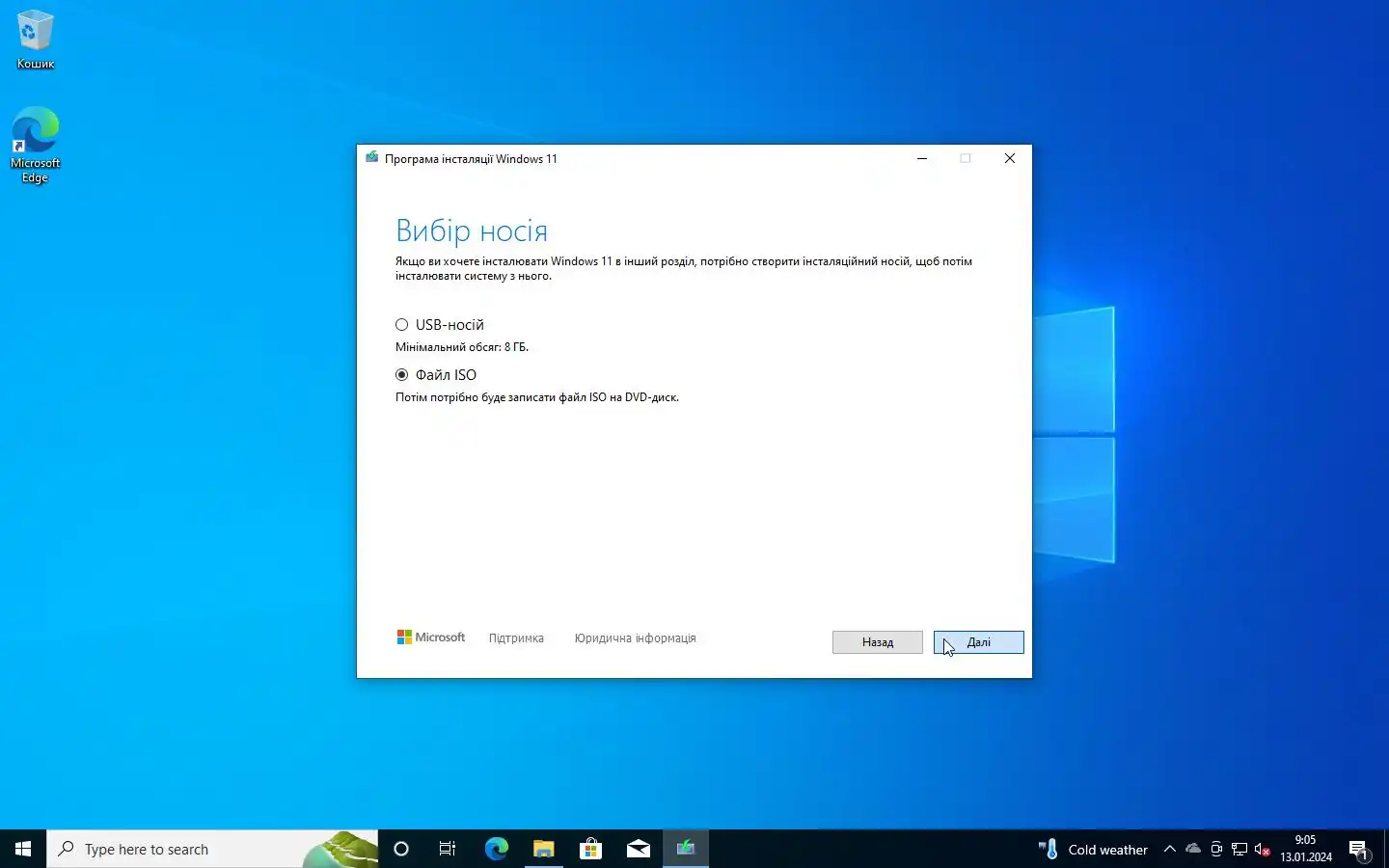This screenshot has height=868, width=1389.
Task: Close the Windows 11 setup window
Action: tap(1009, 158)
